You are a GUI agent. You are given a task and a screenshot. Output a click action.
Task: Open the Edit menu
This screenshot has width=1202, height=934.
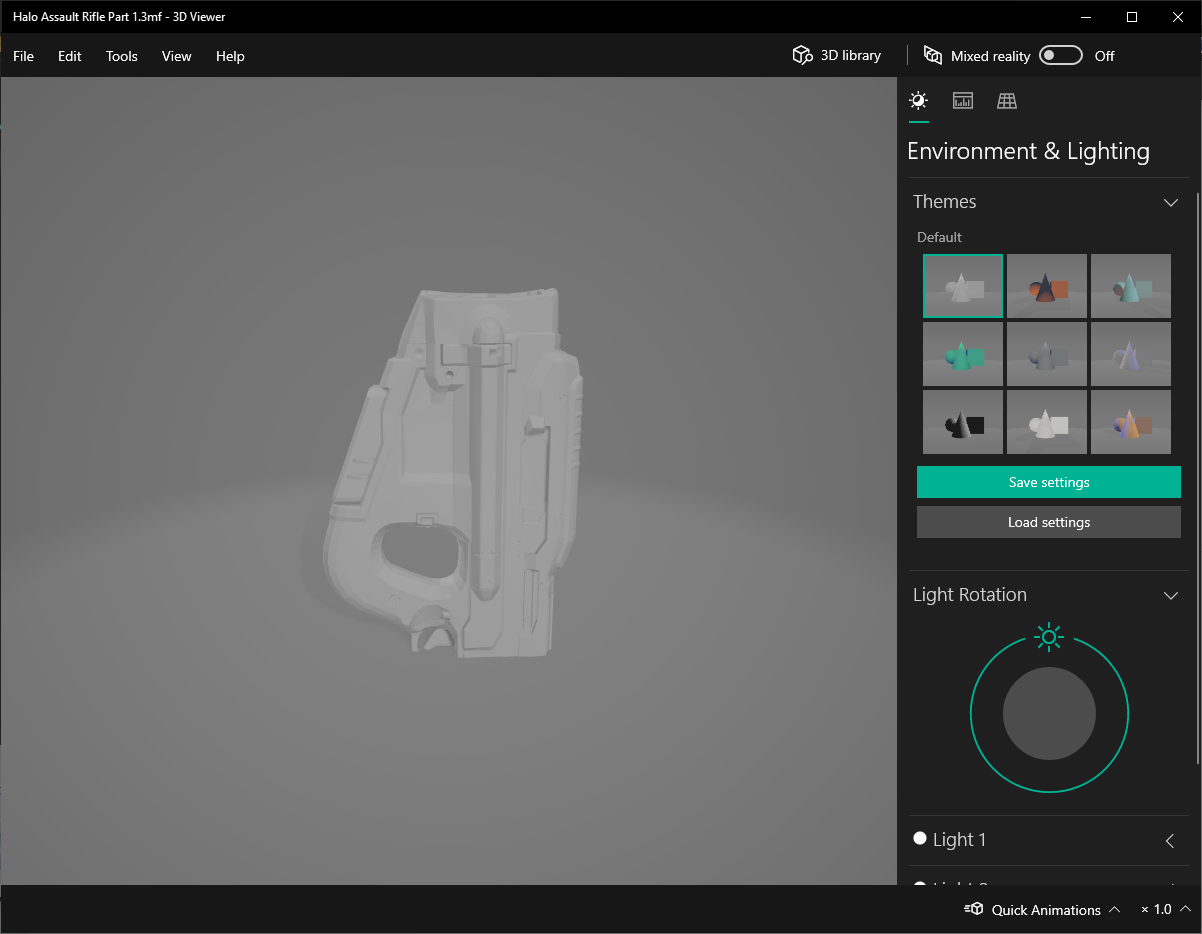tap(70, 56)
